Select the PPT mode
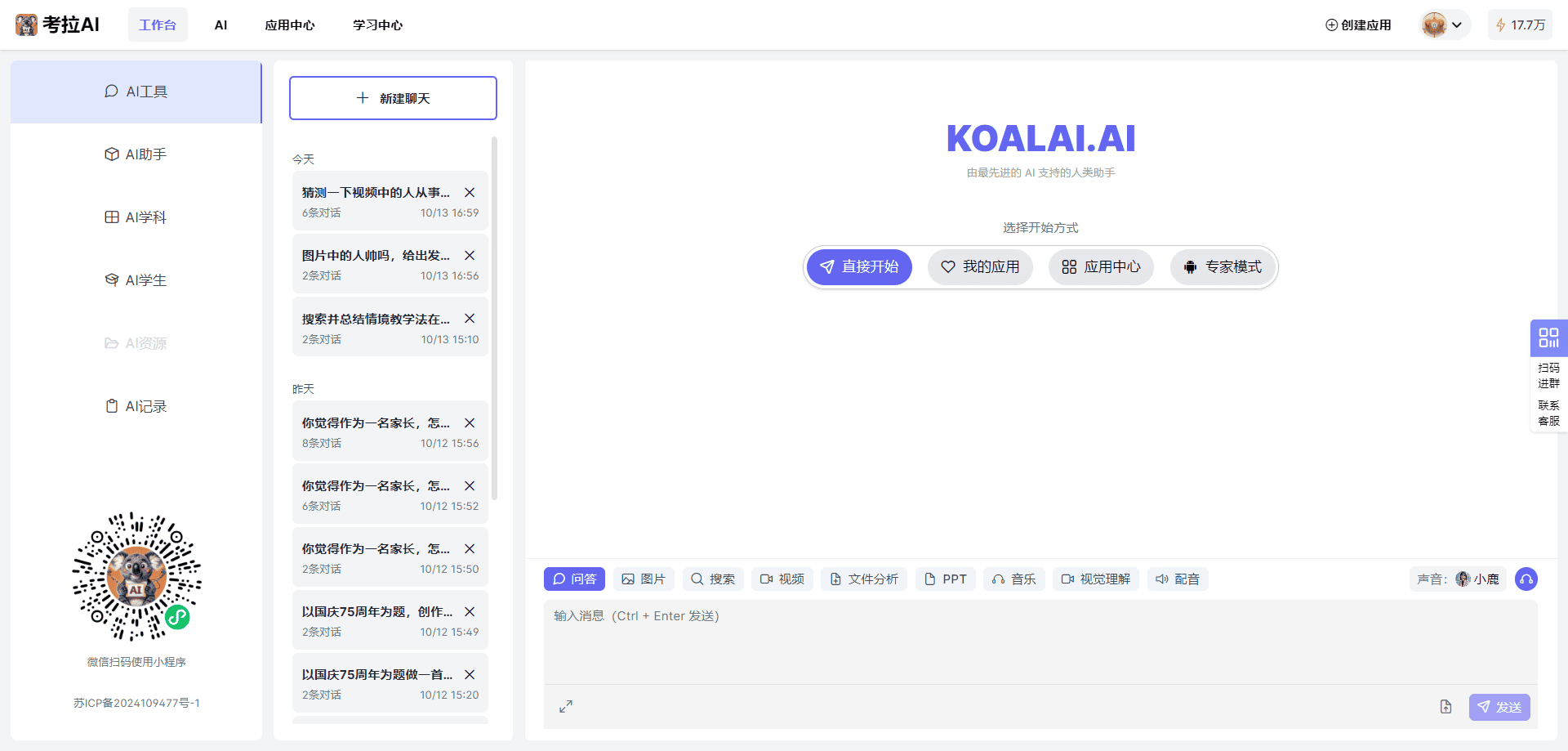This screenshot has width=1568, height=751. pyautogui.click(x=946, y=579)
